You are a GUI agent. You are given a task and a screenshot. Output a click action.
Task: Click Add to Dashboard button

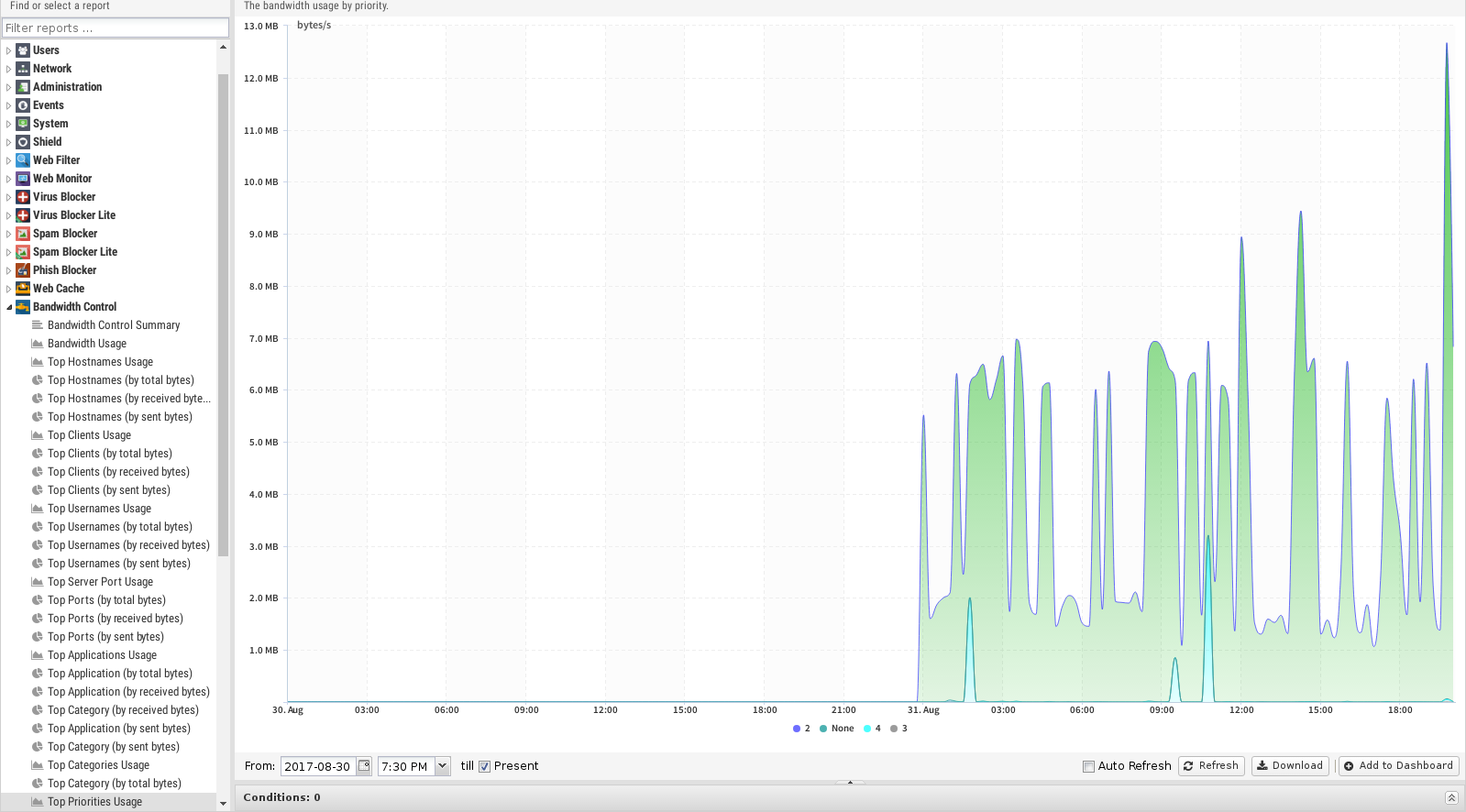[x=1398, y=766]
